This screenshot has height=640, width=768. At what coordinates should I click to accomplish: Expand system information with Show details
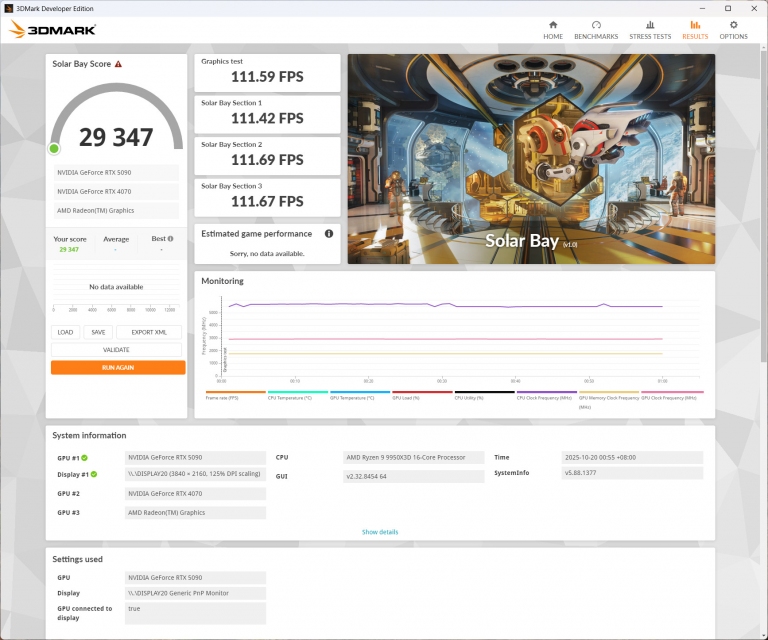(x=380, y=532)
